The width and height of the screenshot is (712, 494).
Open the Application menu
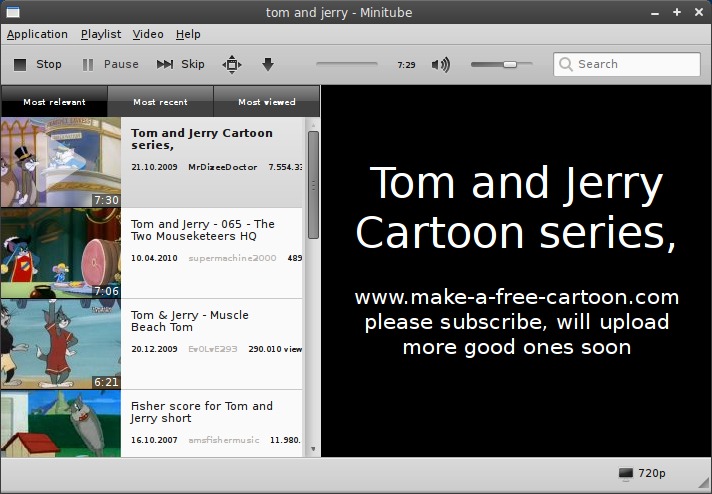click(x=37, y=35)
